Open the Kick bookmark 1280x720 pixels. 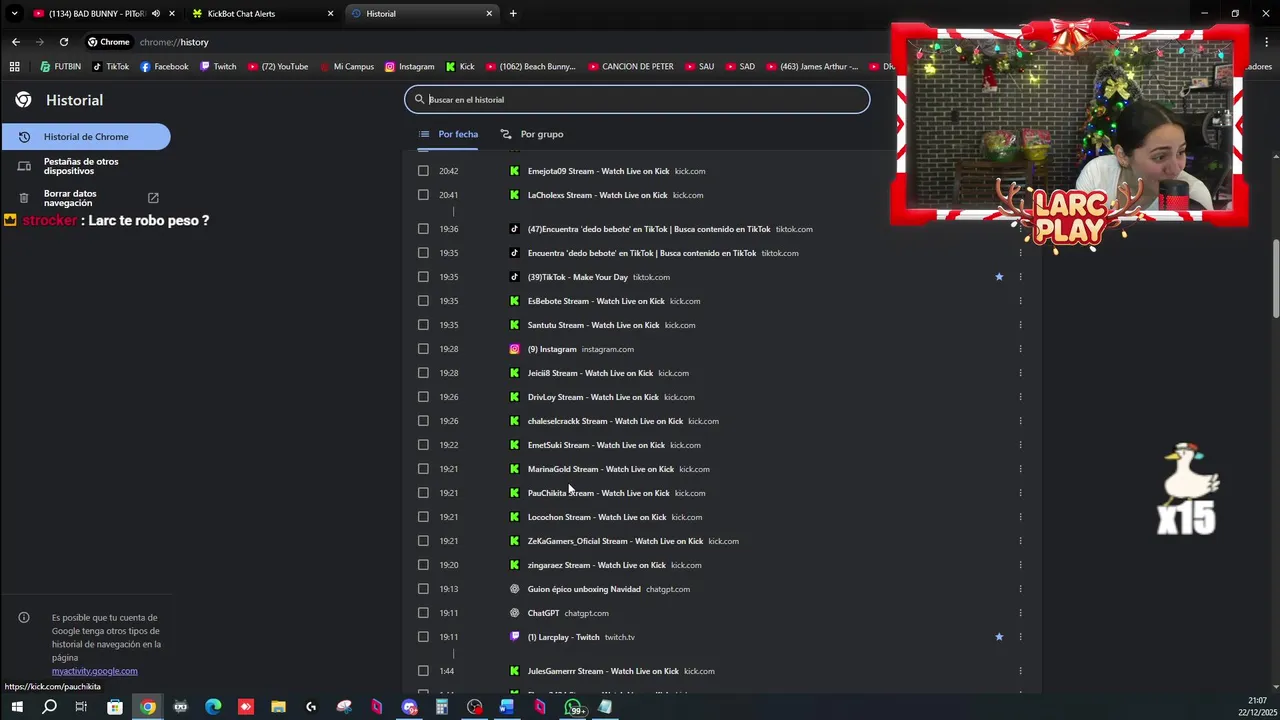click(460, 66)
